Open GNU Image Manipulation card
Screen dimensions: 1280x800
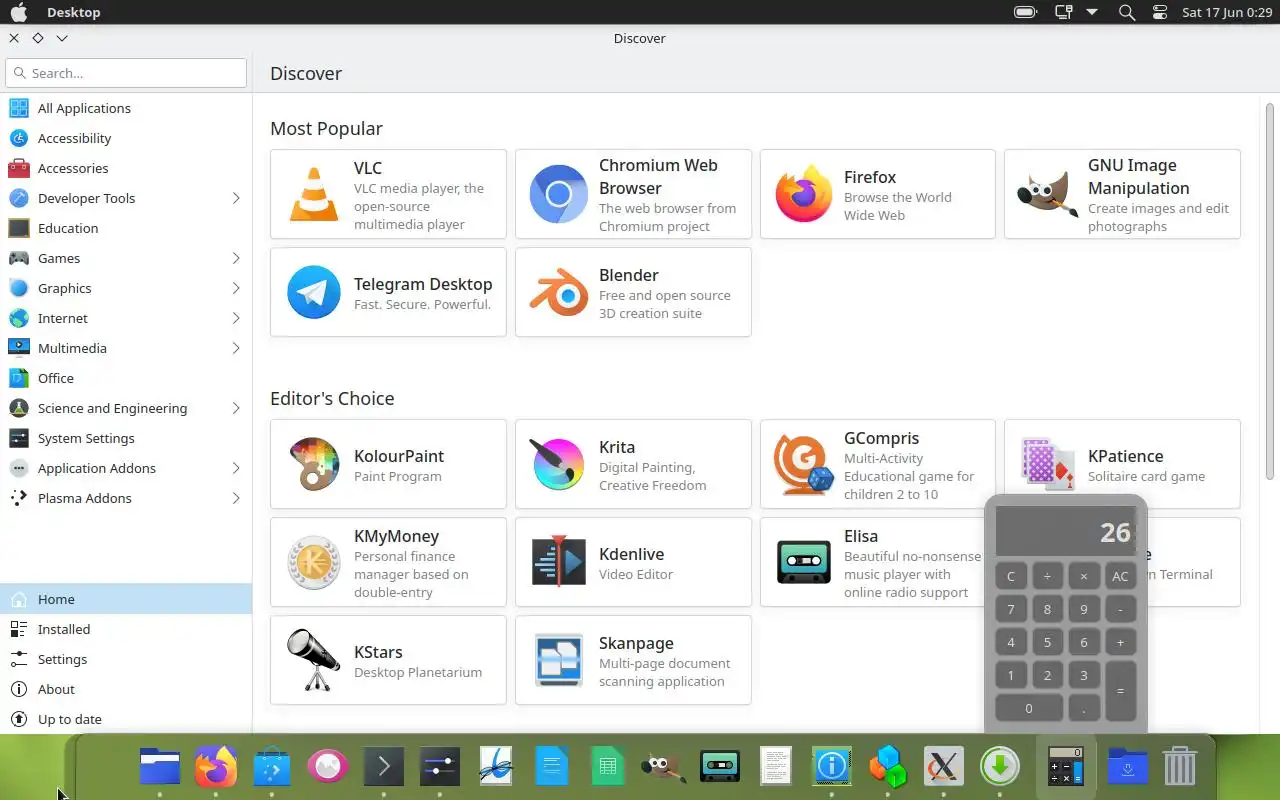[1122, 194]
